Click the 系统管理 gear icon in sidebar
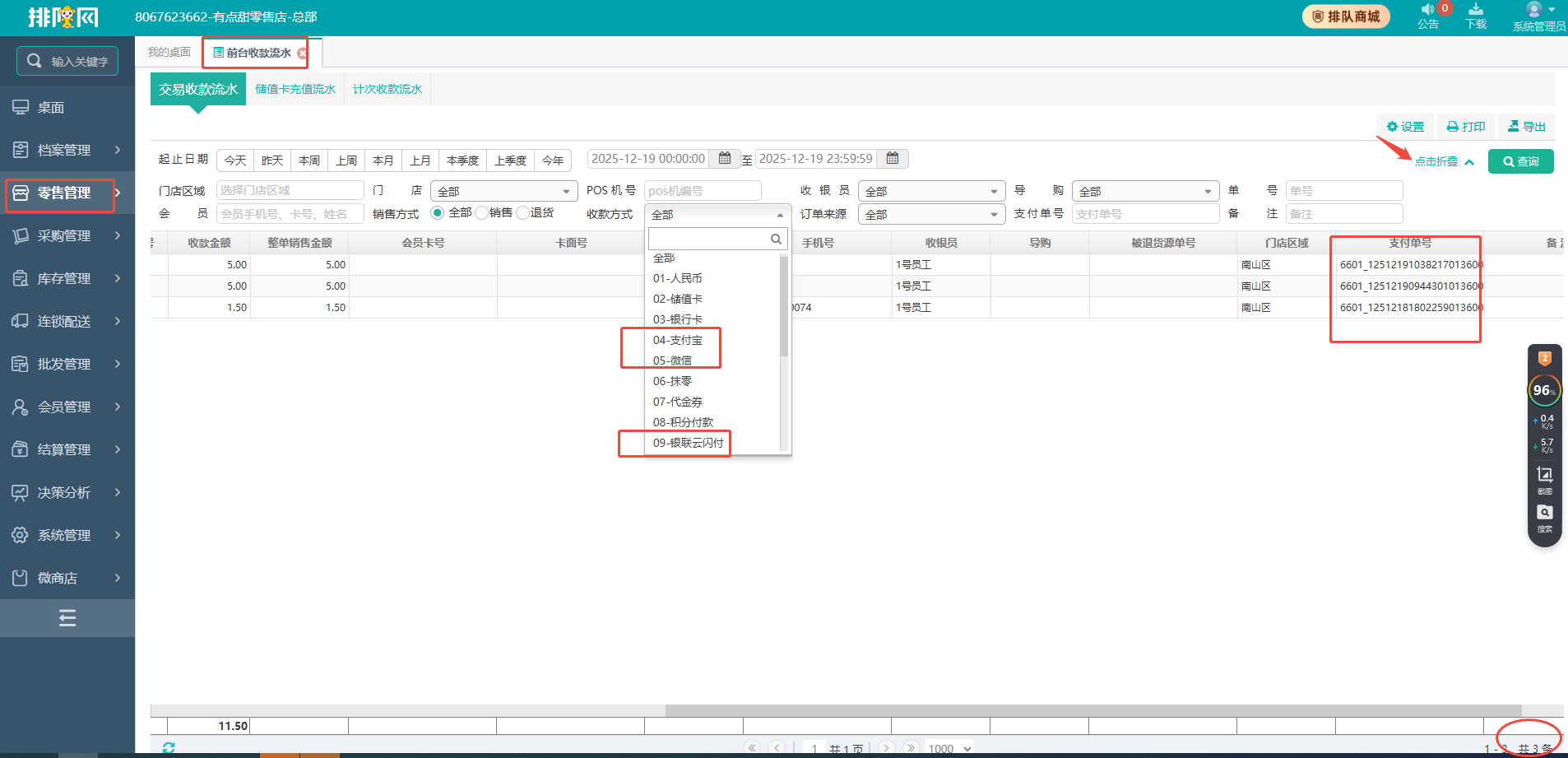Image resolution: width=1568 pixels, height=758 pixels. click(20, 535)
